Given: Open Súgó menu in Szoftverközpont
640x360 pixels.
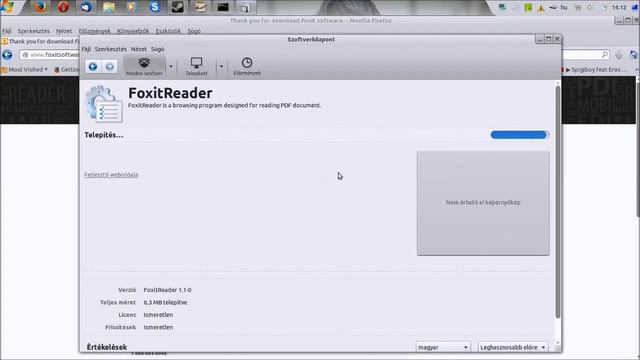Looking at the screenshot, I should pos(158,49).
